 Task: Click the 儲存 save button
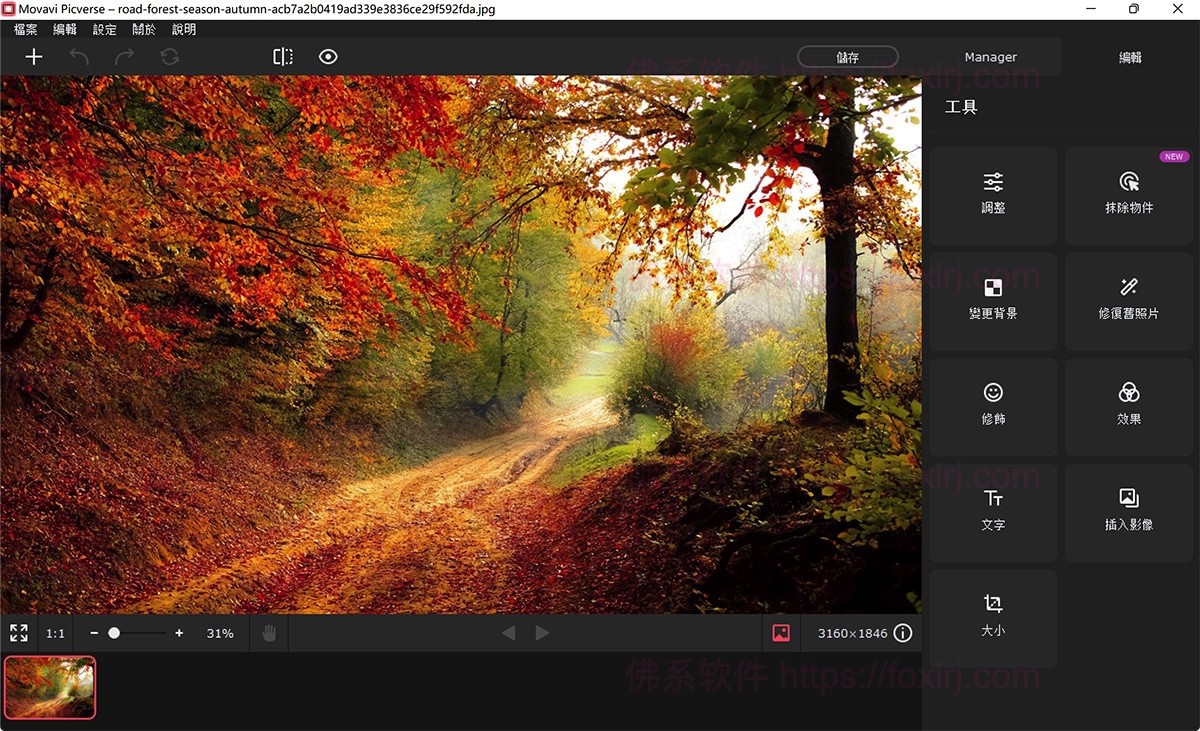847,57
